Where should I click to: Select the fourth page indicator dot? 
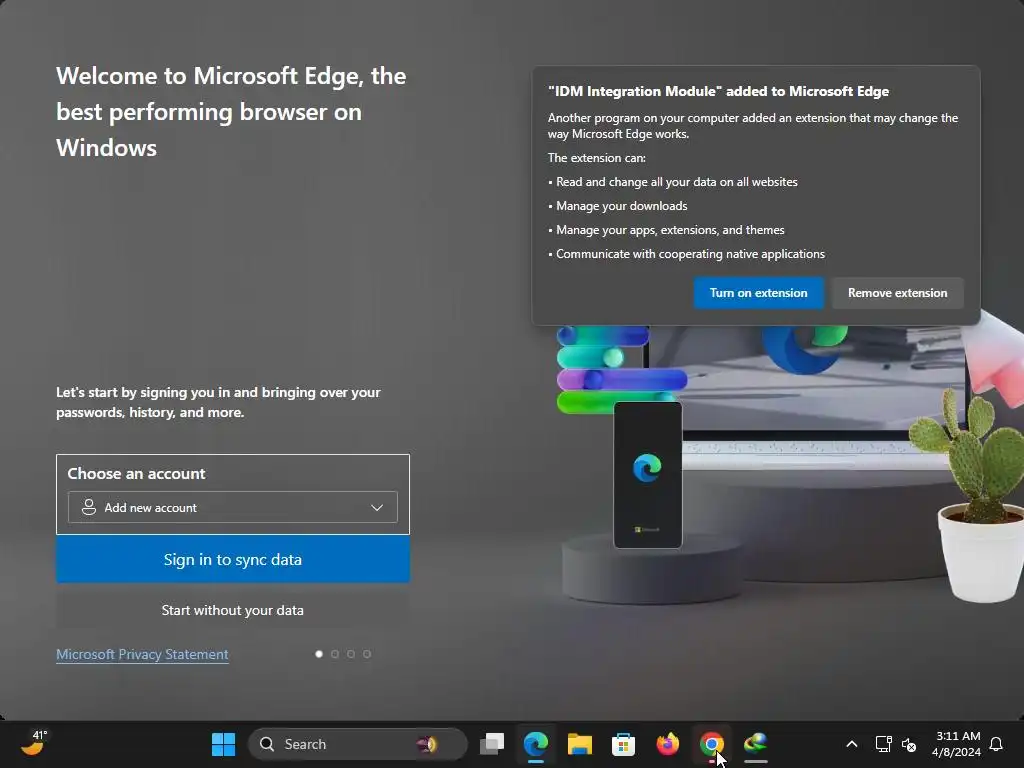pyautogui.click(x=367, y=654)
